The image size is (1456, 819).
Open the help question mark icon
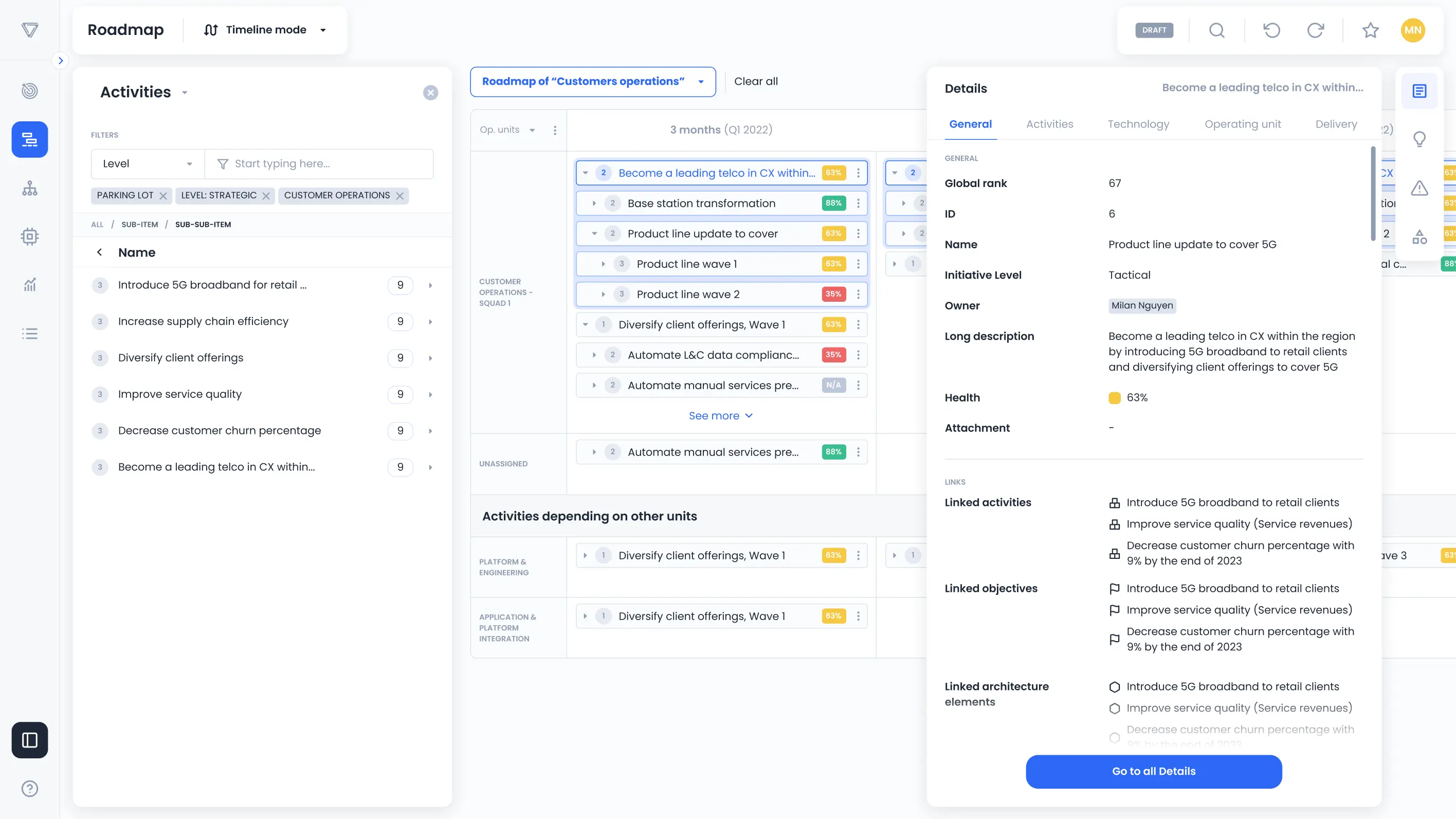(29, 789)
